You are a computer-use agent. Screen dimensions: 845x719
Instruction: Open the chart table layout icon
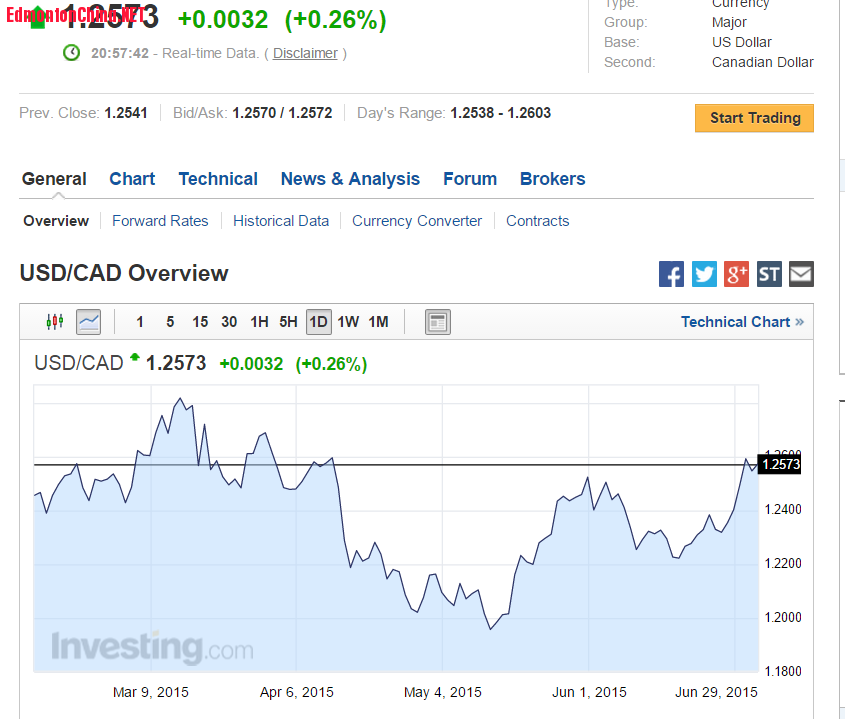[438, 322]
